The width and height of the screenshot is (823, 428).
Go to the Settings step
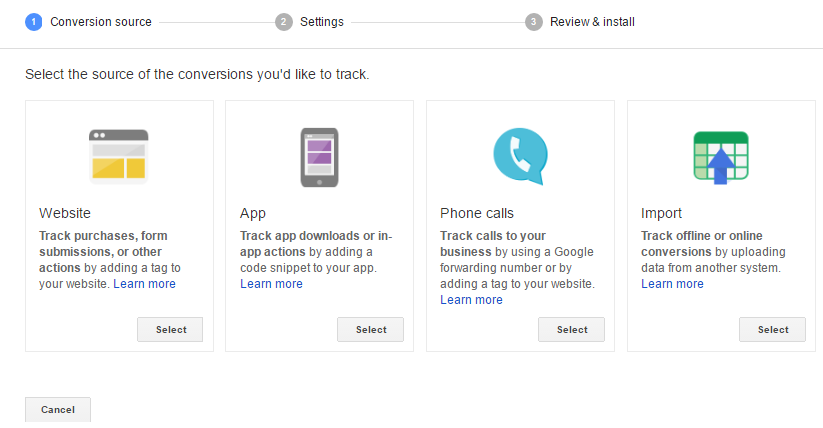pyautogui.click(x=322, y=22)
